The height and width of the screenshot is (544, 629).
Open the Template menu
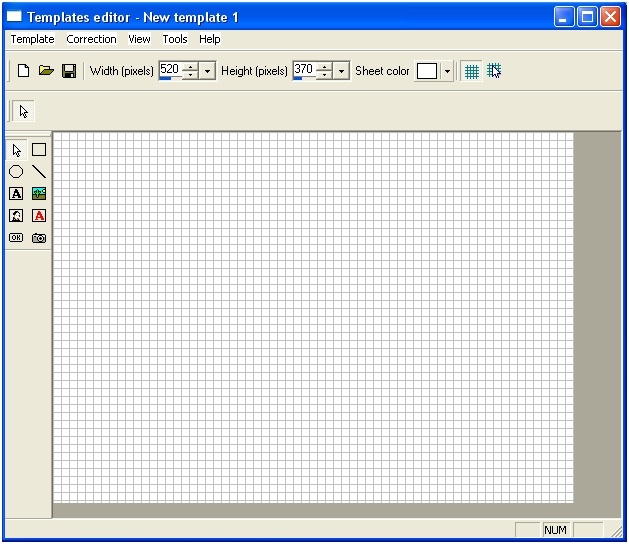point(32,39)
